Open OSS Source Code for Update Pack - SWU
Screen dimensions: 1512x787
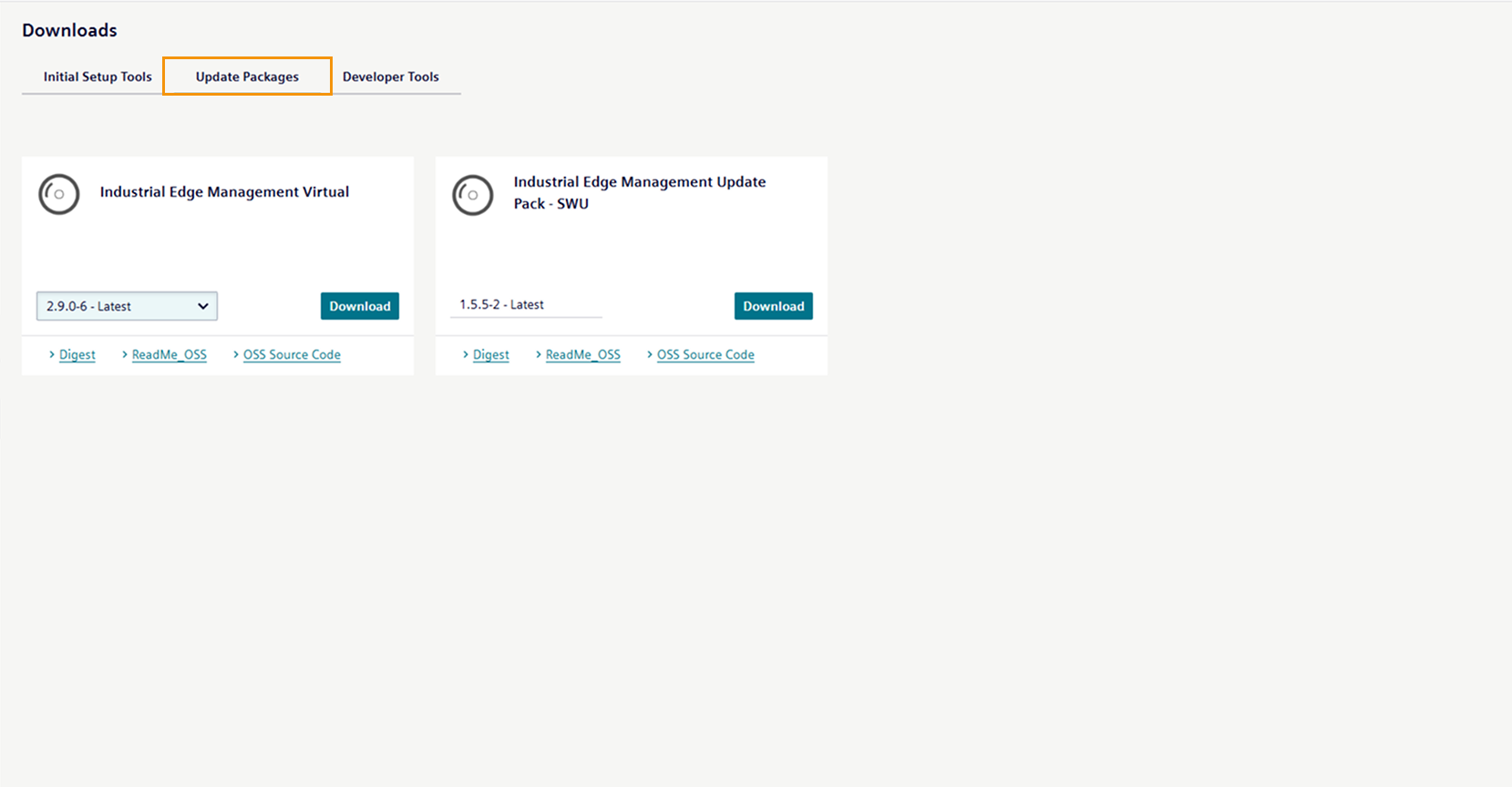click(705, 354)
